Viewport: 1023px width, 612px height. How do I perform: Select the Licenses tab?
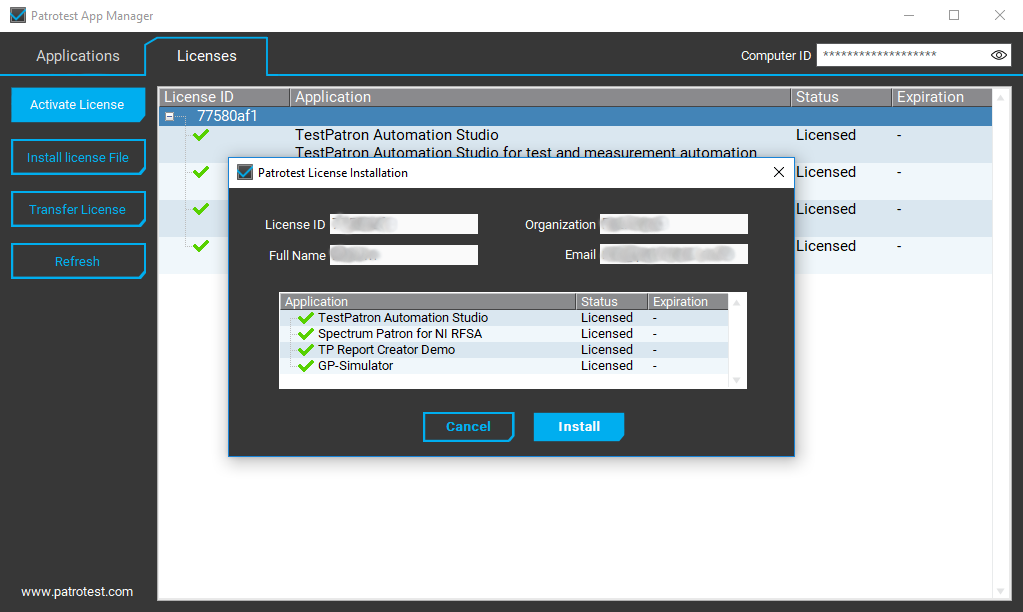(x=206, y=56)
